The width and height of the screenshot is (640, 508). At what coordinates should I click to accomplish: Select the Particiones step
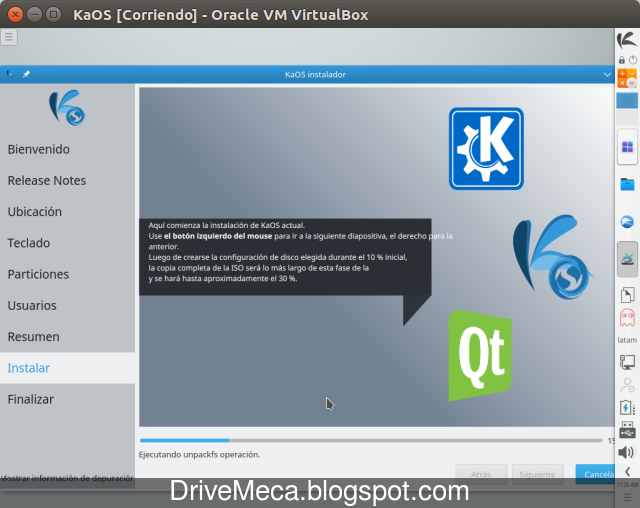tap(67, 274)
